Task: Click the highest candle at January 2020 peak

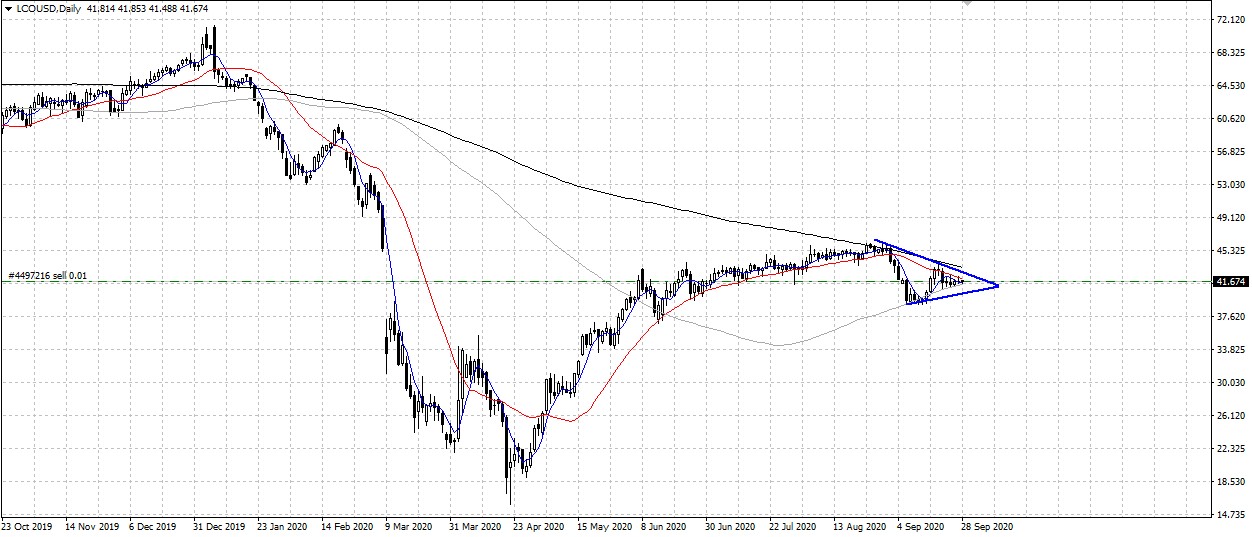Action: pyautogui.click(x=212, y=40)
